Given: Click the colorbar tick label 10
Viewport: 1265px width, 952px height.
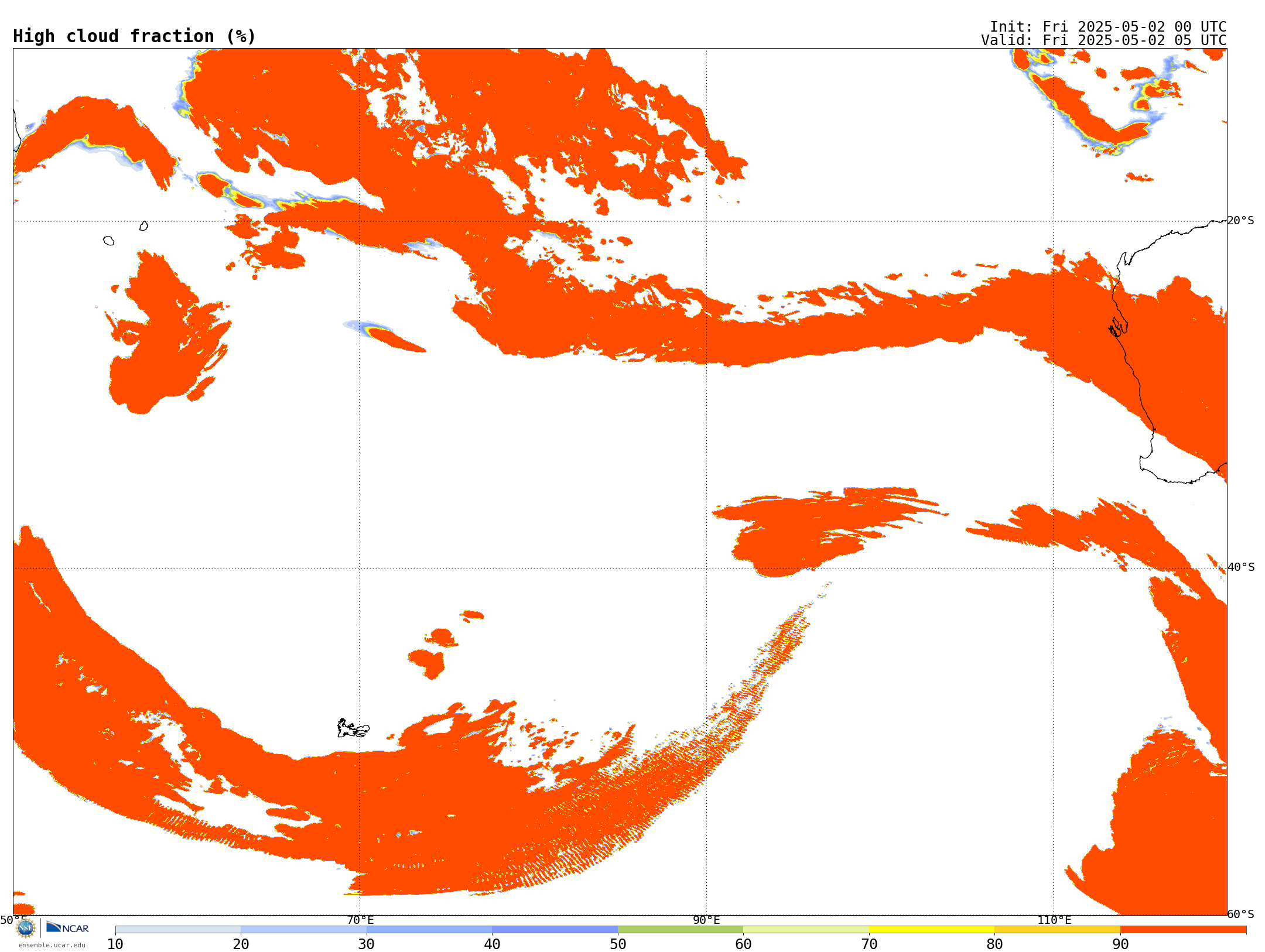Looking at the screenshot, I should click(115, 944).
